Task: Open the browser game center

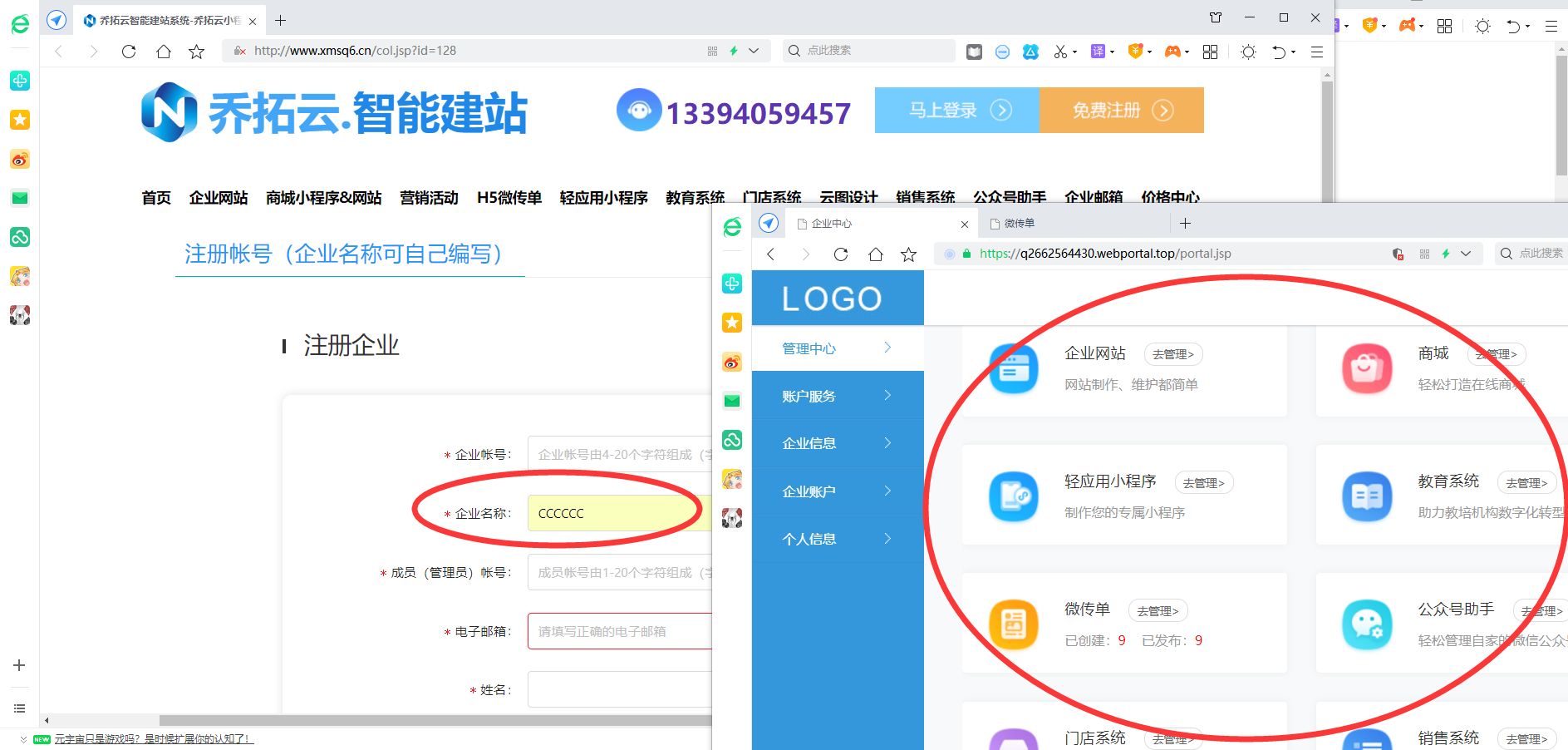Action: coord(1173,52)
